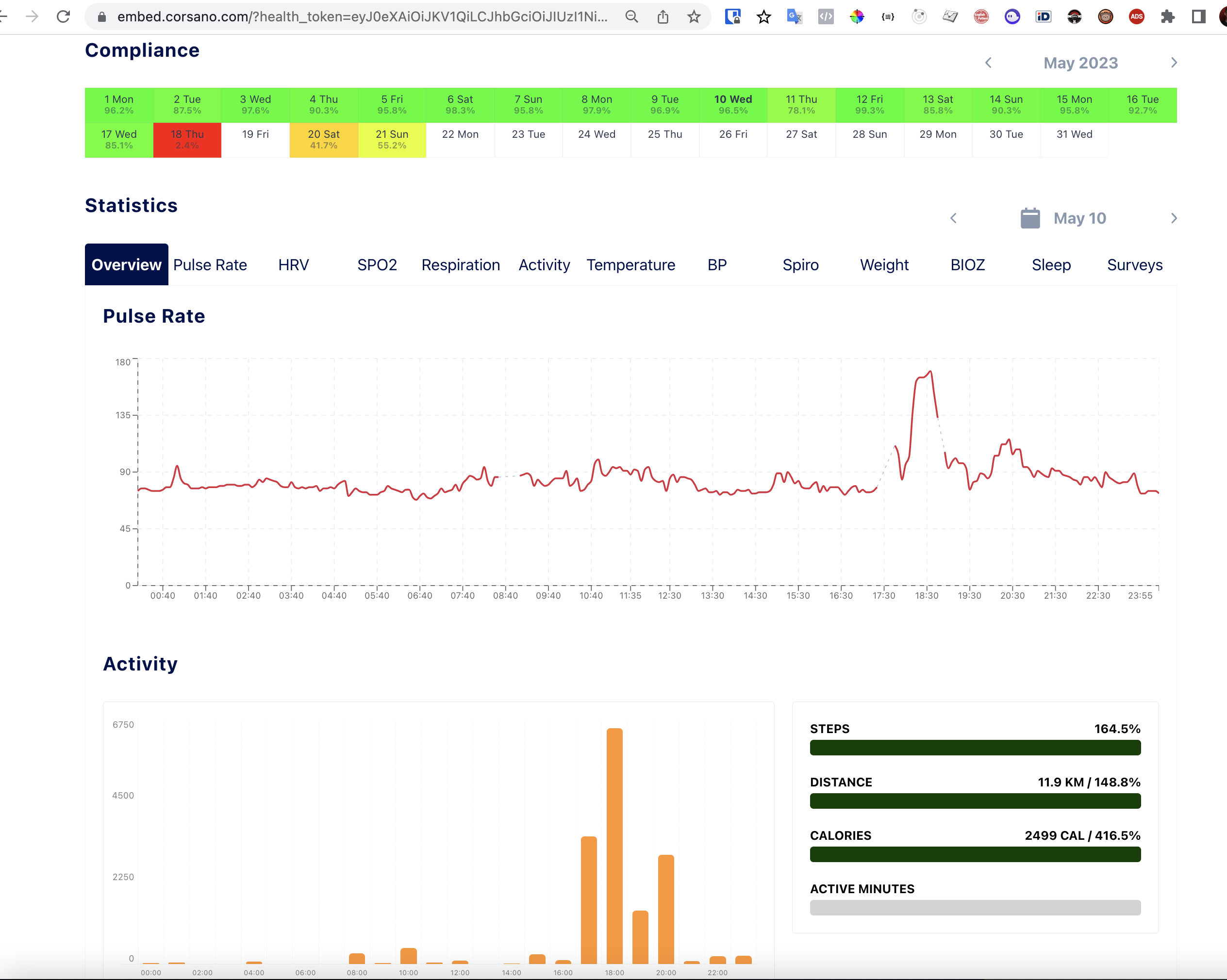Viewport: 1227px width, 980px height.
Task: Go forward with the browser arrow
Action: click(x=33, y=16)
